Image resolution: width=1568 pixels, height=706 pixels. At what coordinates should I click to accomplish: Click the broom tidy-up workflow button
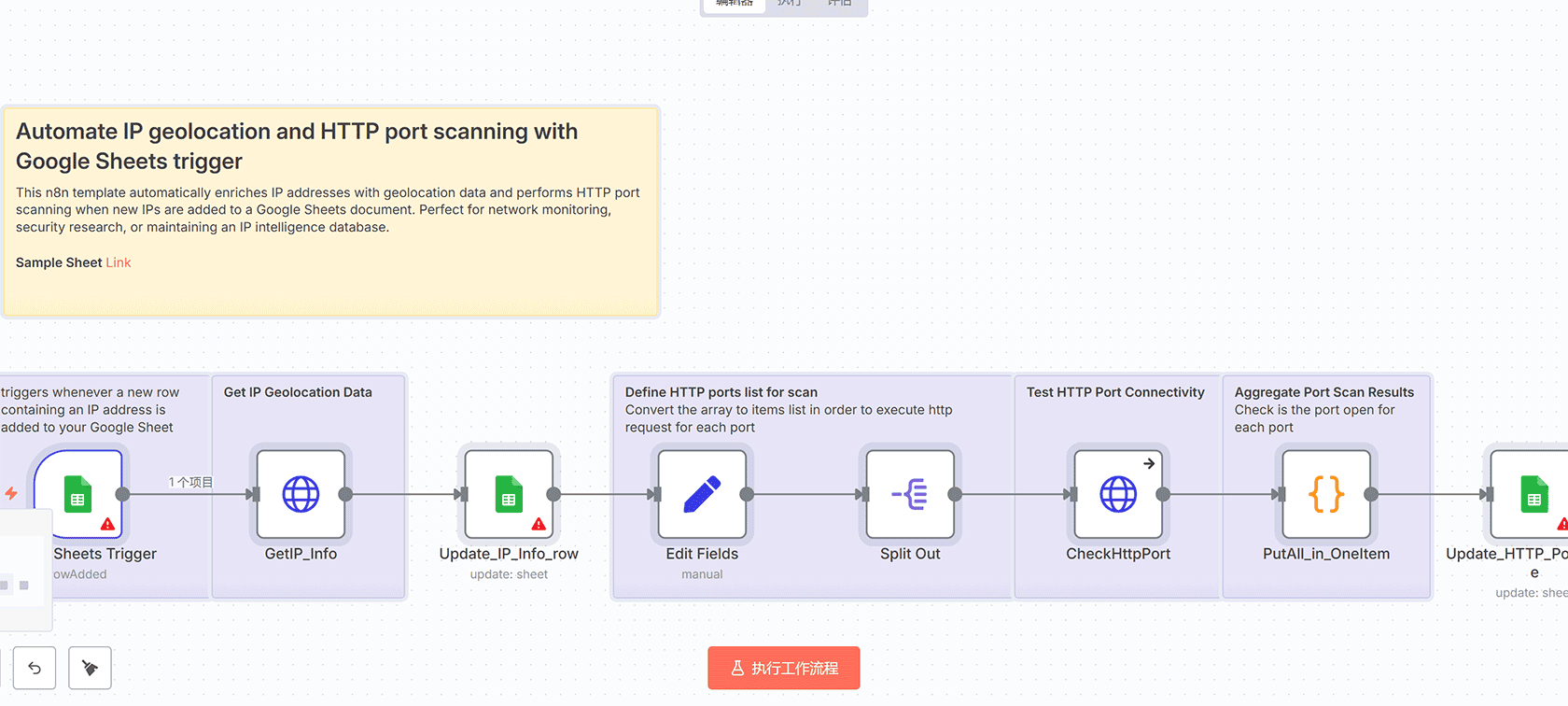pos(91,668)
